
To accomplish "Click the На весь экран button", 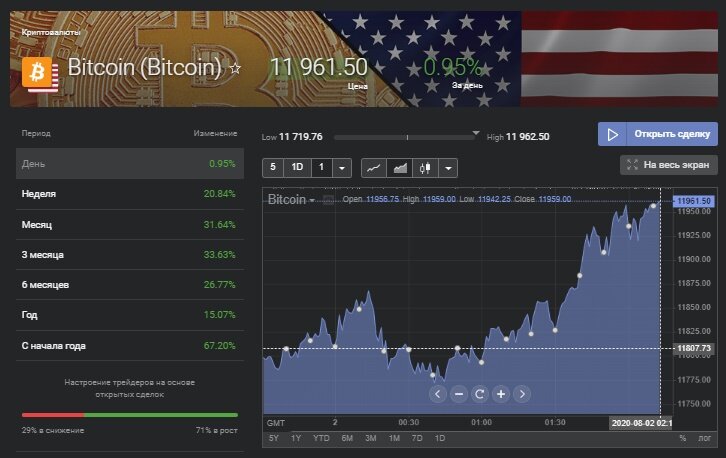I will (668, 165).
